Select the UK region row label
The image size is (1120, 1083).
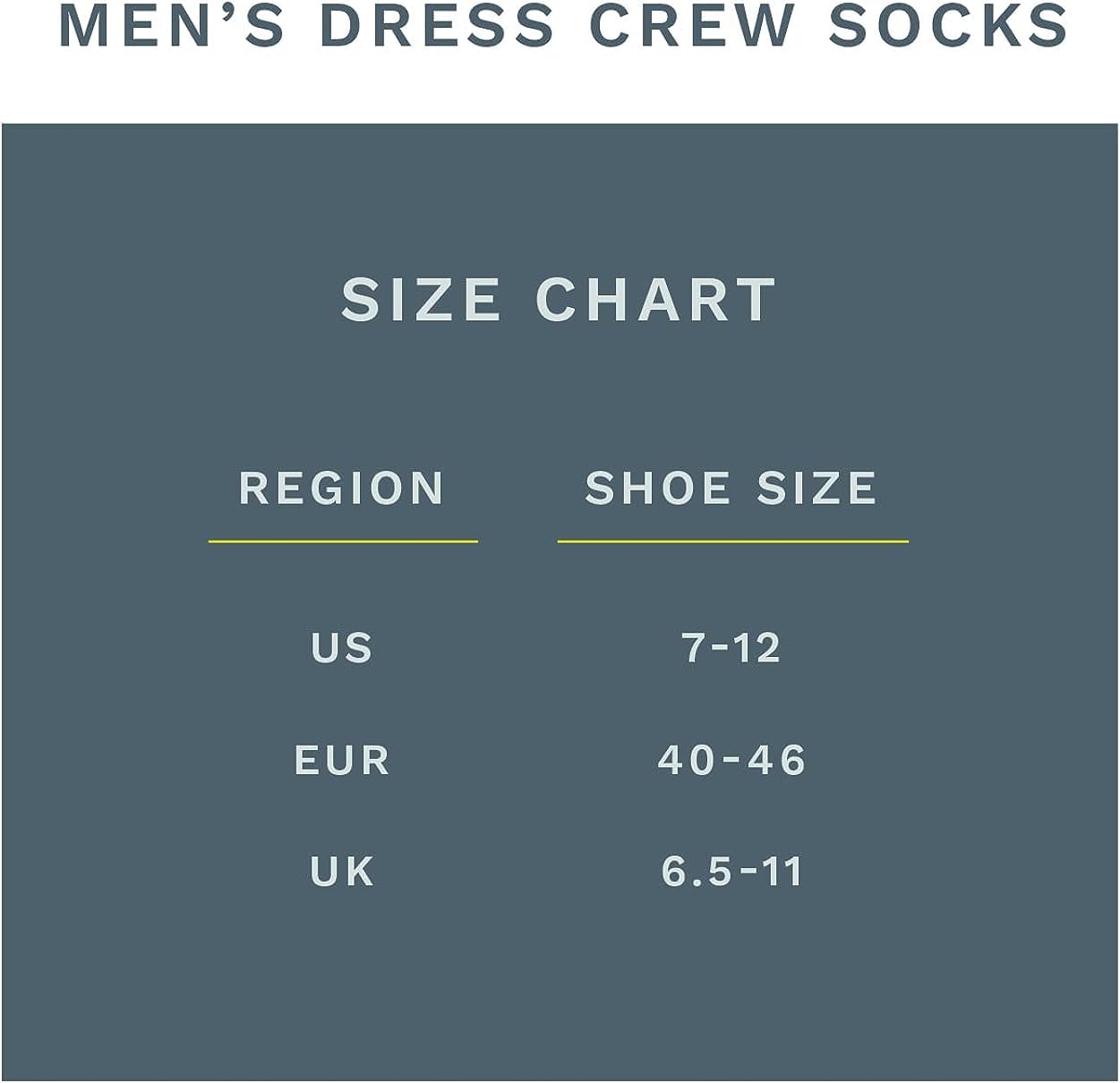coord(342,872)
